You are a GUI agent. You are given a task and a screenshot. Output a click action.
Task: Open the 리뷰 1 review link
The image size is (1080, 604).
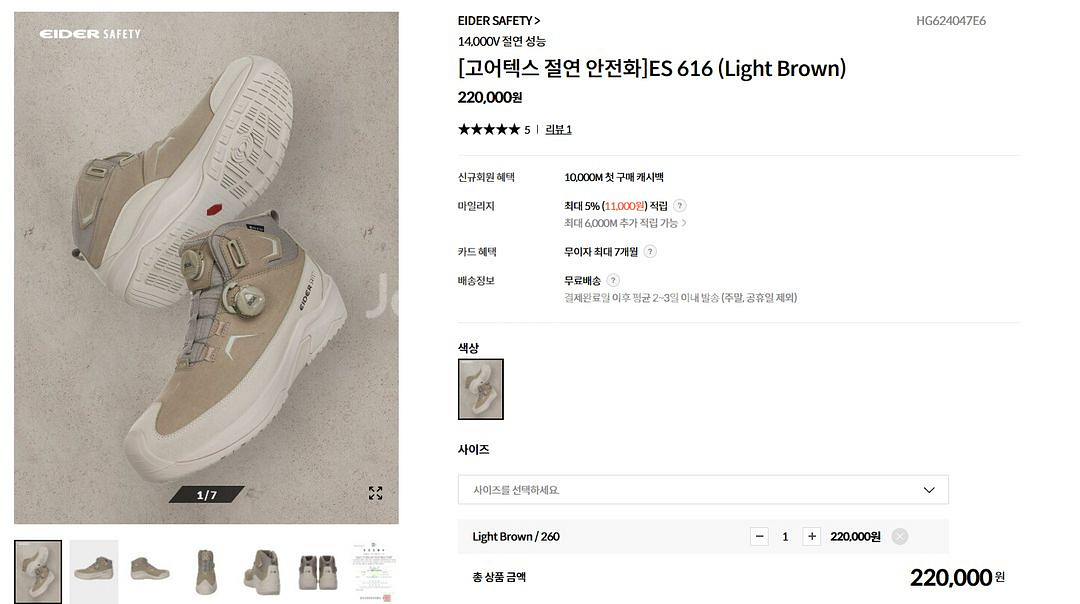click(558, 129)
